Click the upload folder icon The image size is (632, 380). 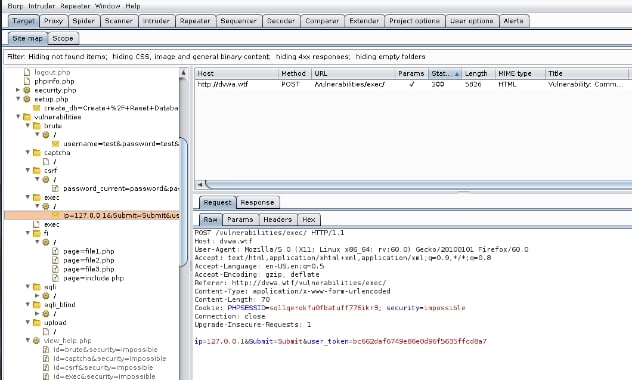[37, 322]
